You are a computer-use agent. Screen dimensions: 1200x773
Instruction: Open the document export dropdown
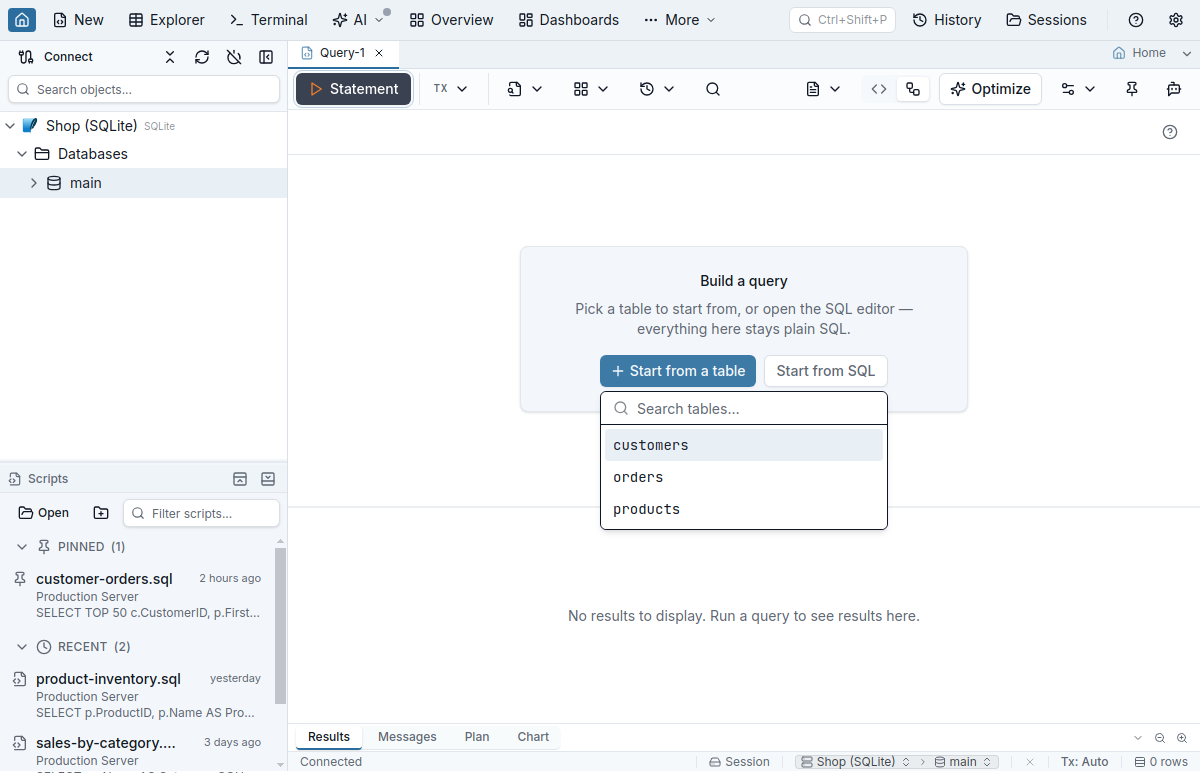click(823, 89)
